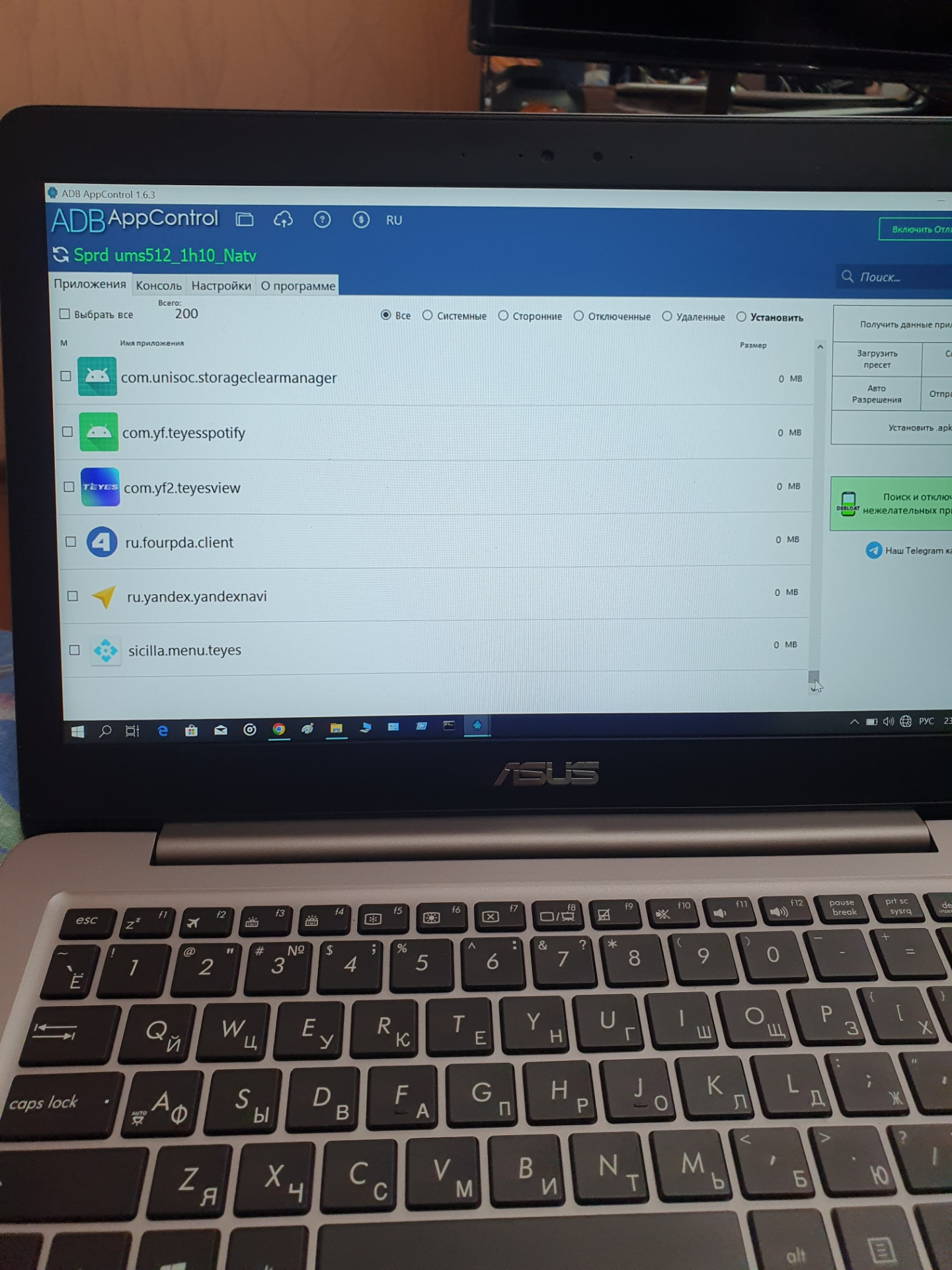This screenshot has width=952, height=1270.
Task: Open File Explorer from taskbar
Action: [x=337, y=728]
